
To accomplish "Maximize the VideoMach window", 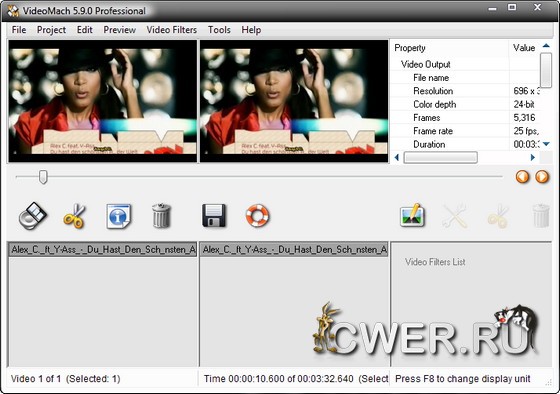I will pos(512,7).
